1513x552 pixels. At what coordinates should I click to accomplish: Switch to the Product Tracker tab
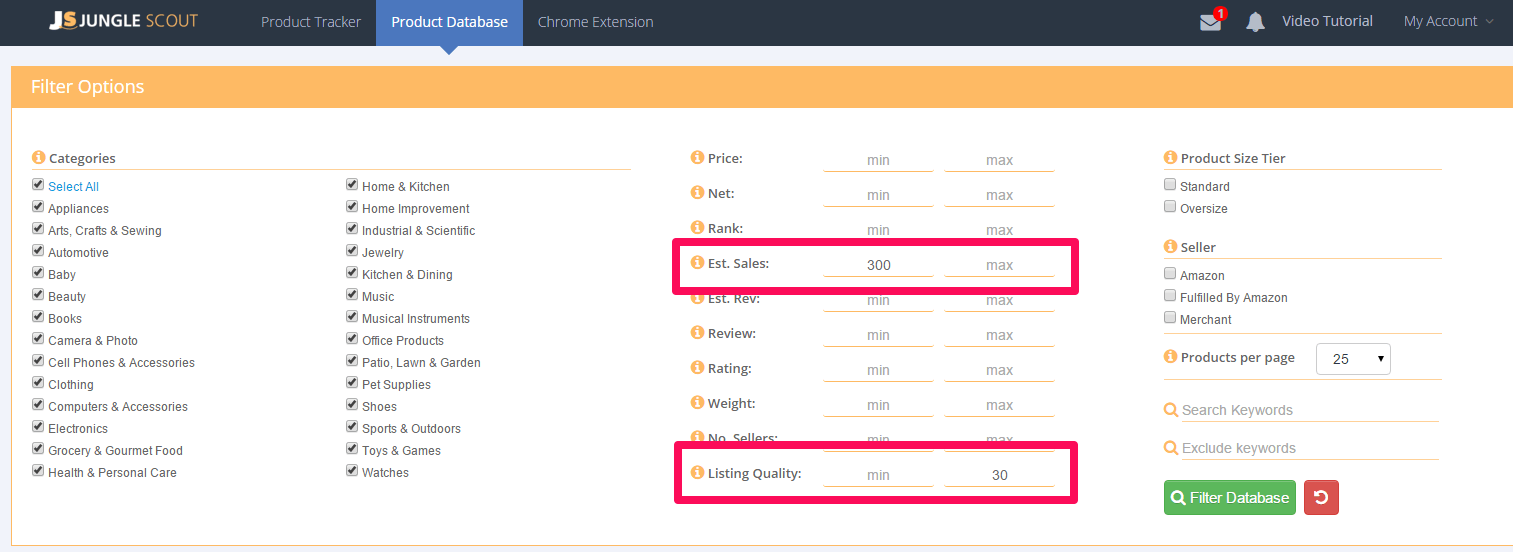(311, 22)
